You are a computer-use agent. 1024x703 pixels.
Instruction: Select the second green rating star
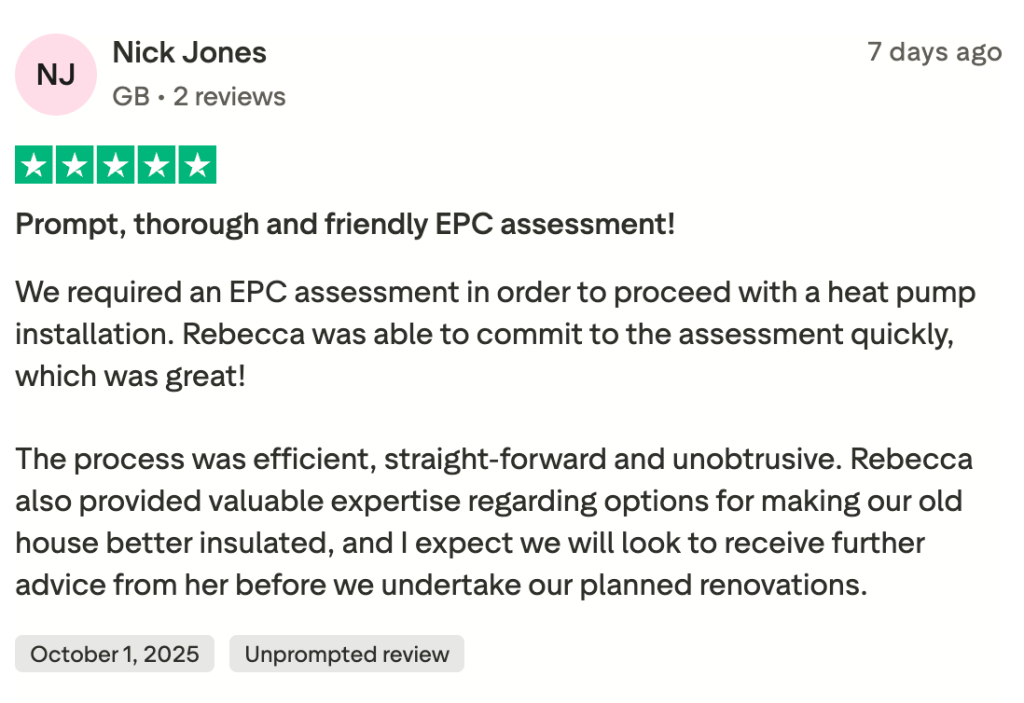point(75,165)
